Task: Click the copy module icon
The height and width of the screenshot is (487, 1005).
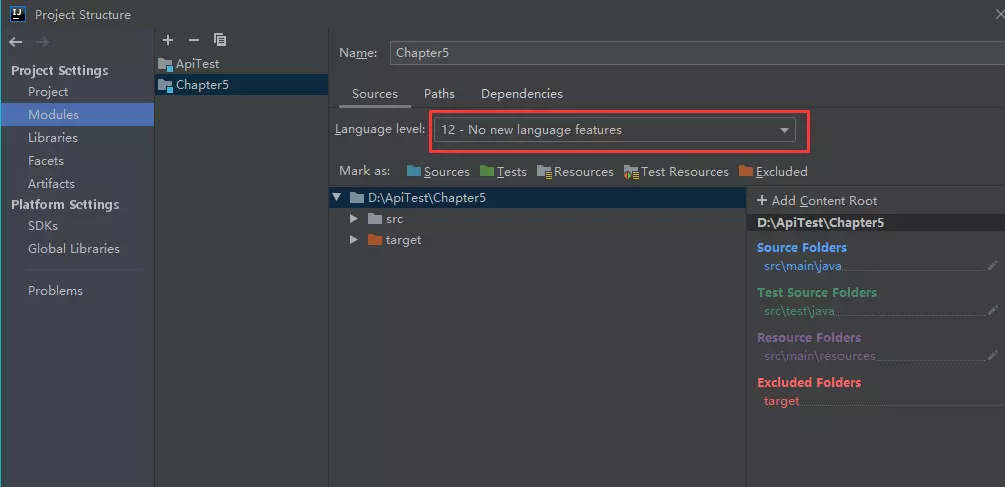Action: coord(220,40)
